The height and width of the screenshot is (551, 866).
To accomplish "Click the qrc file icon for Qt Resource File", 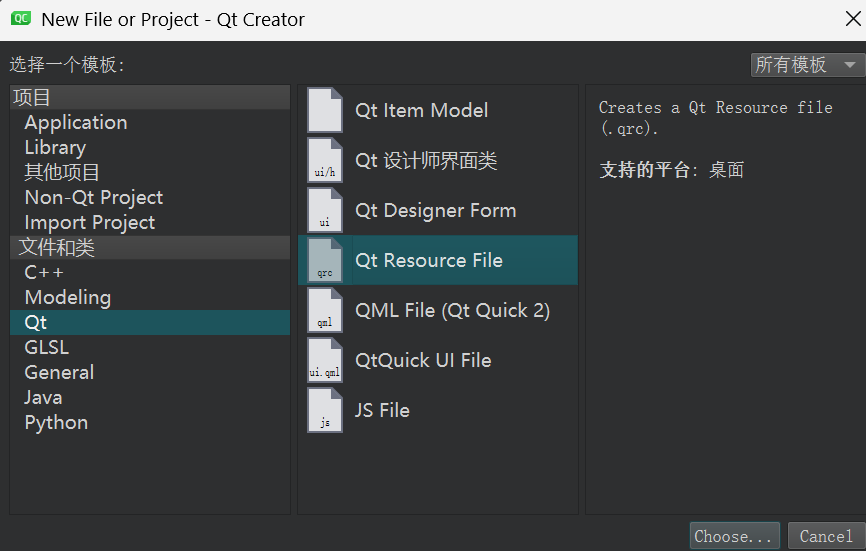I will pos(325,261).
